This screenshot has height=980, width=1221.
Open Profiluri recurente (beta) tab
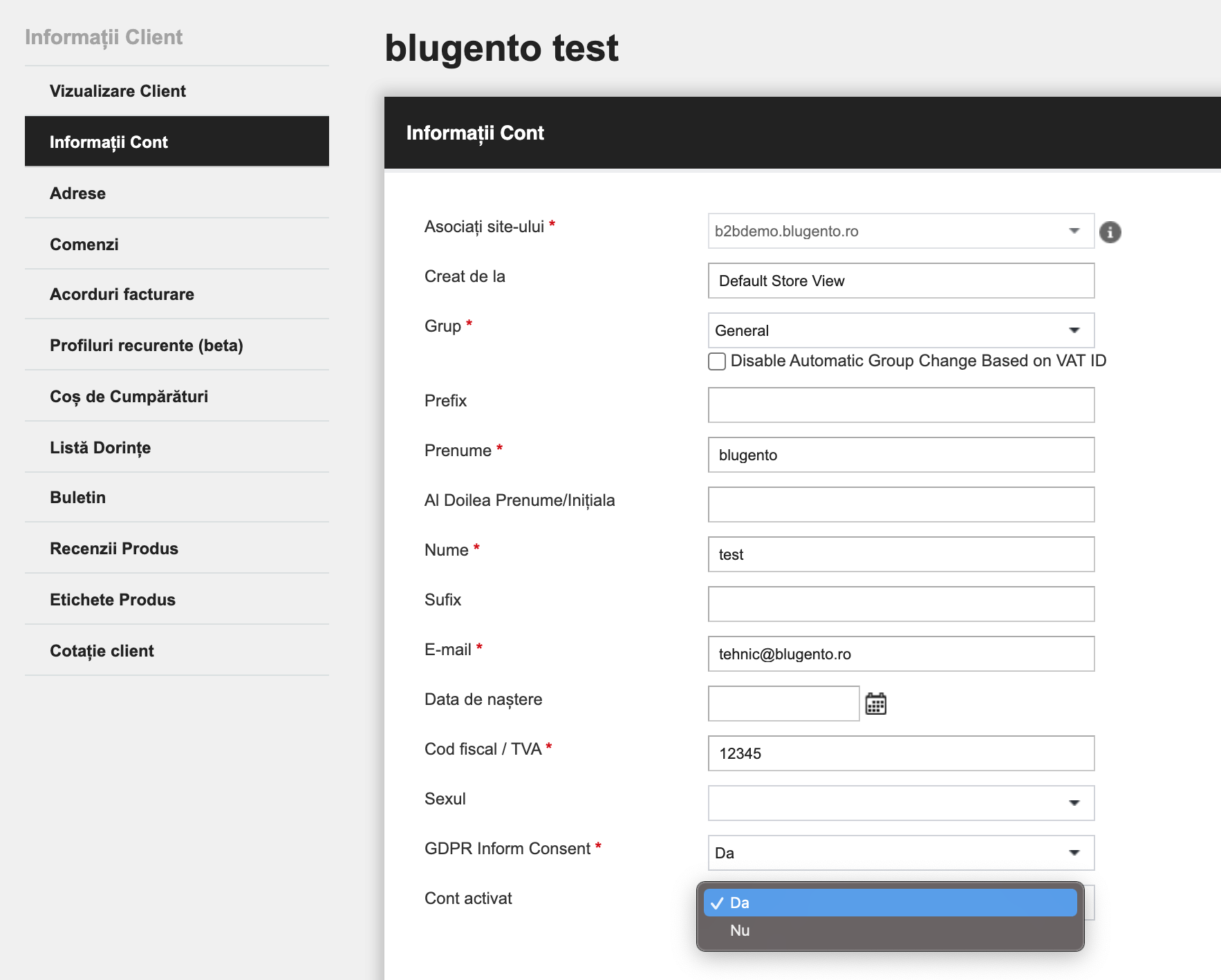point(177,345)
